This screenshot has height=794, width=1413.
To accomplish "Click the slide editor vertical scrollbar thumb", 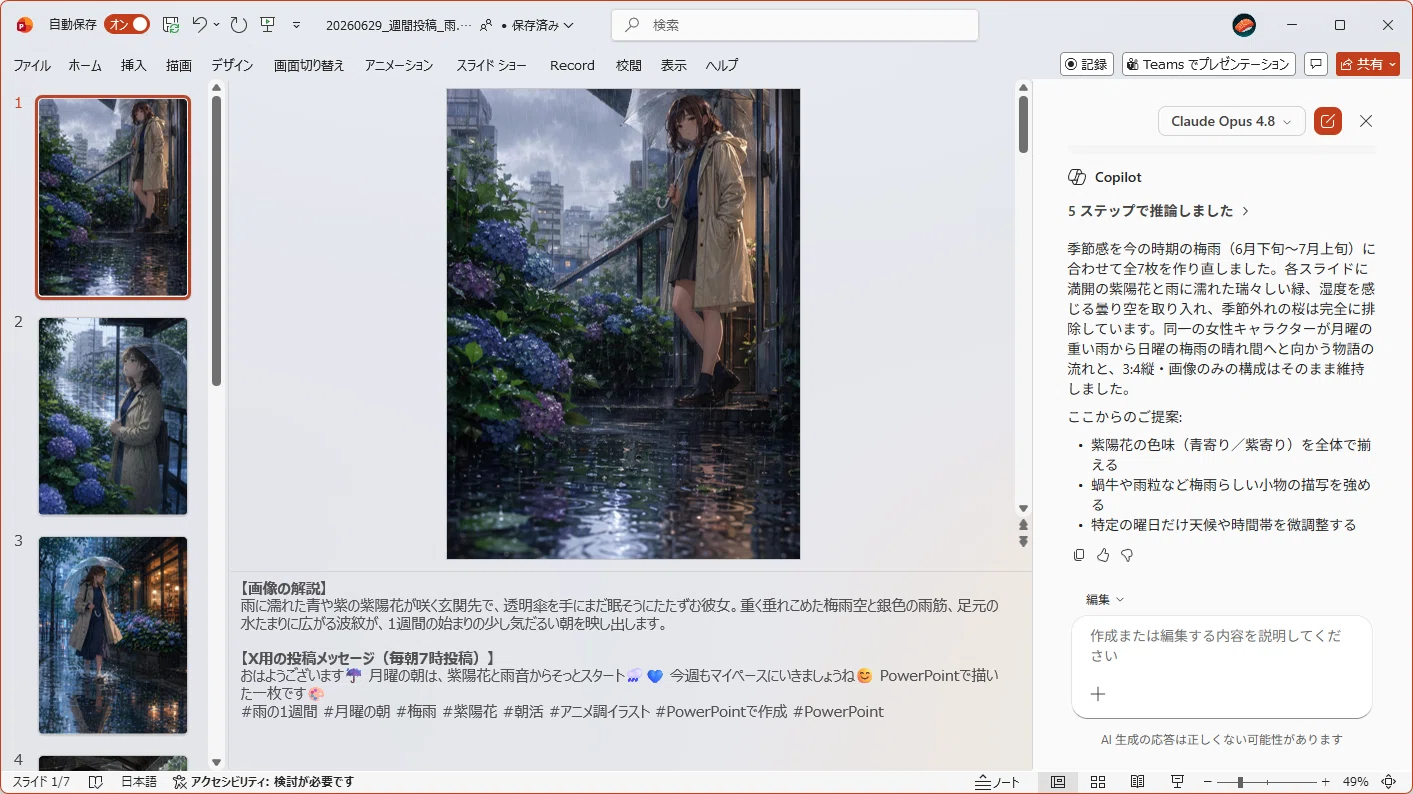I will pos(1023,124).
